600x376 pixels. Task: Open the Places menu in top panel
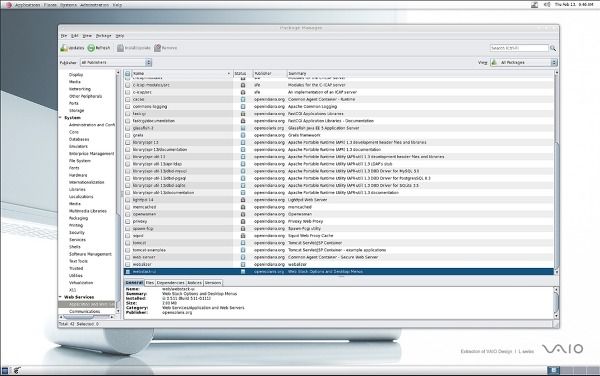[x=51, y=5]
